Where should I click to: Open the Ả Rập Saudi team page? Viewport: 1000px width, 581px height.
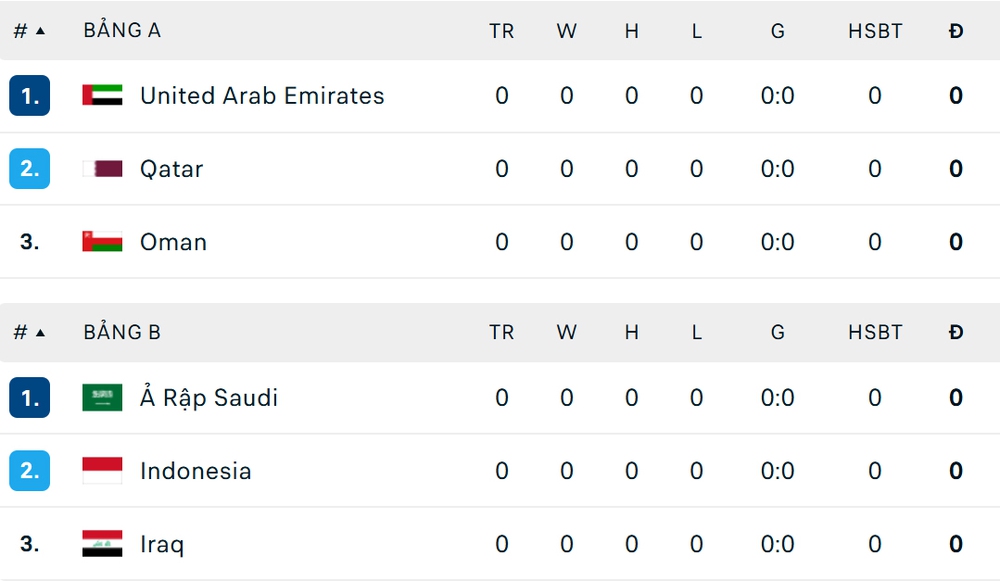208,398
